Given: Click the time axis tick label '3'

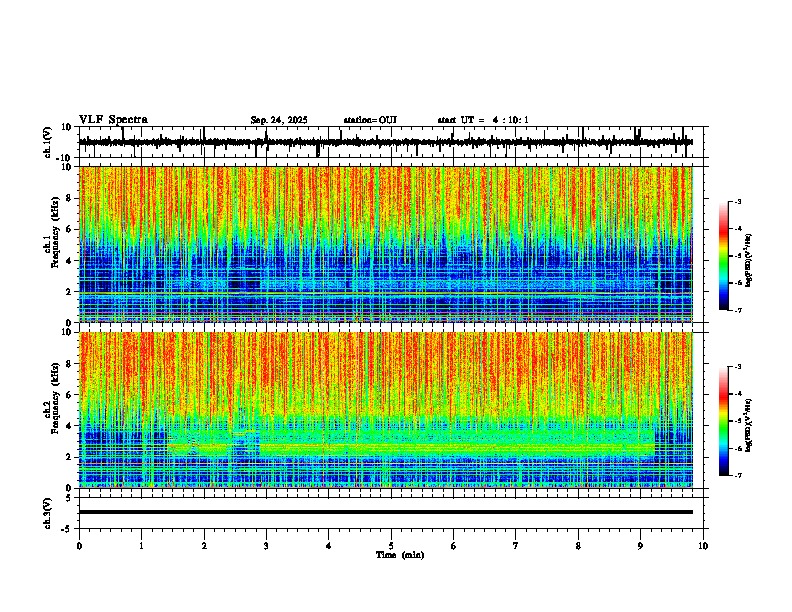Looking at the screenshot, I should click(x=266, y=546).
